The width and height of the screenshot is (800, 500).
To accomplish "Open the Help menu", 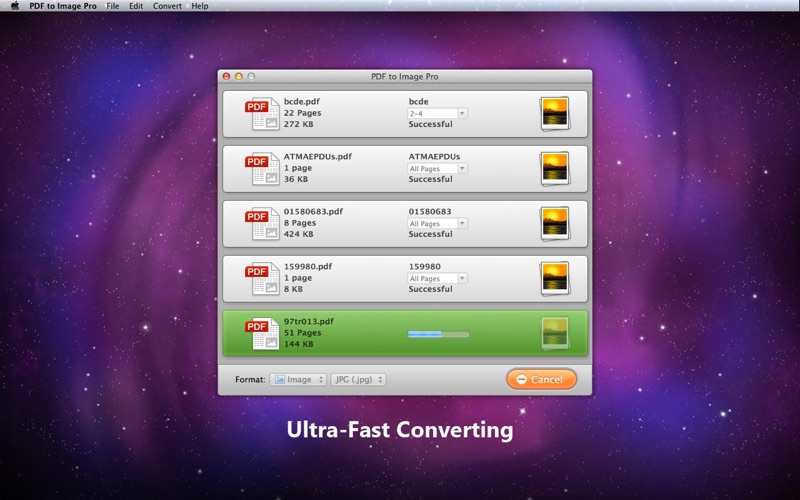I will point(200,6).
